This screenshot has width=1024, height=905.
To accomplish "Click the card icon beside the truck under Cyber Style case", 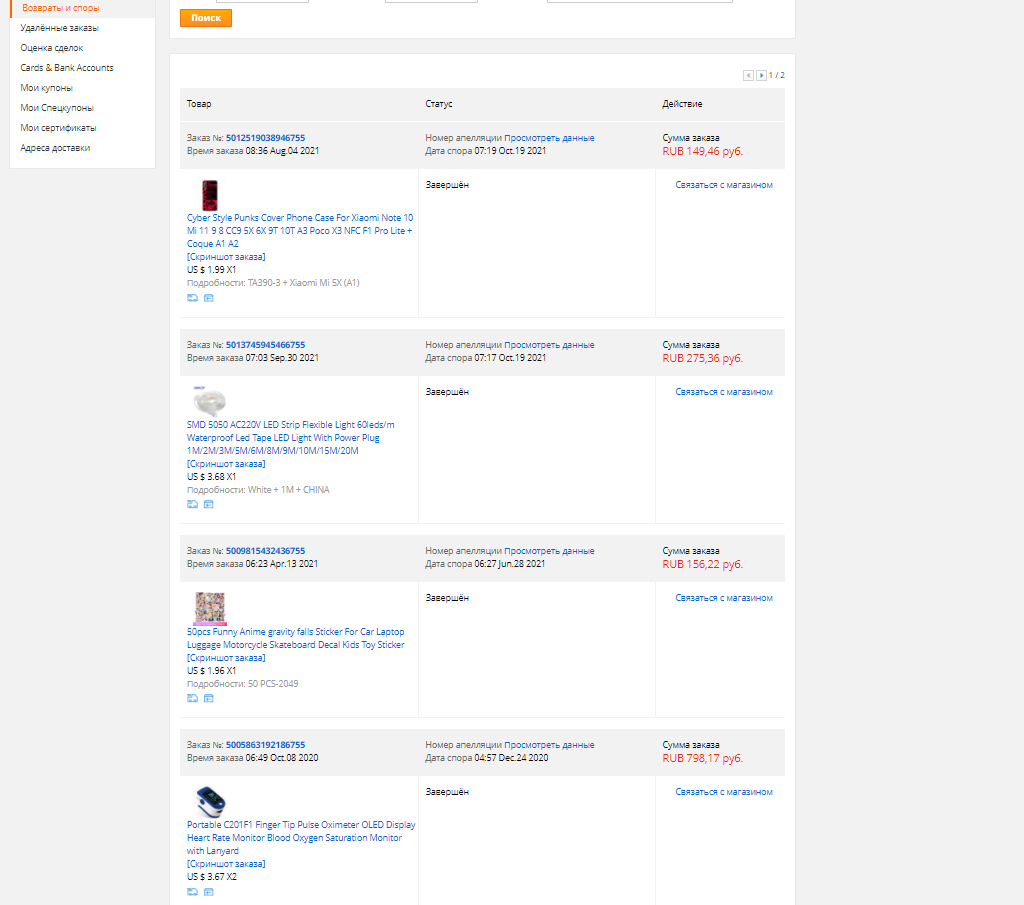I will 209,298.
